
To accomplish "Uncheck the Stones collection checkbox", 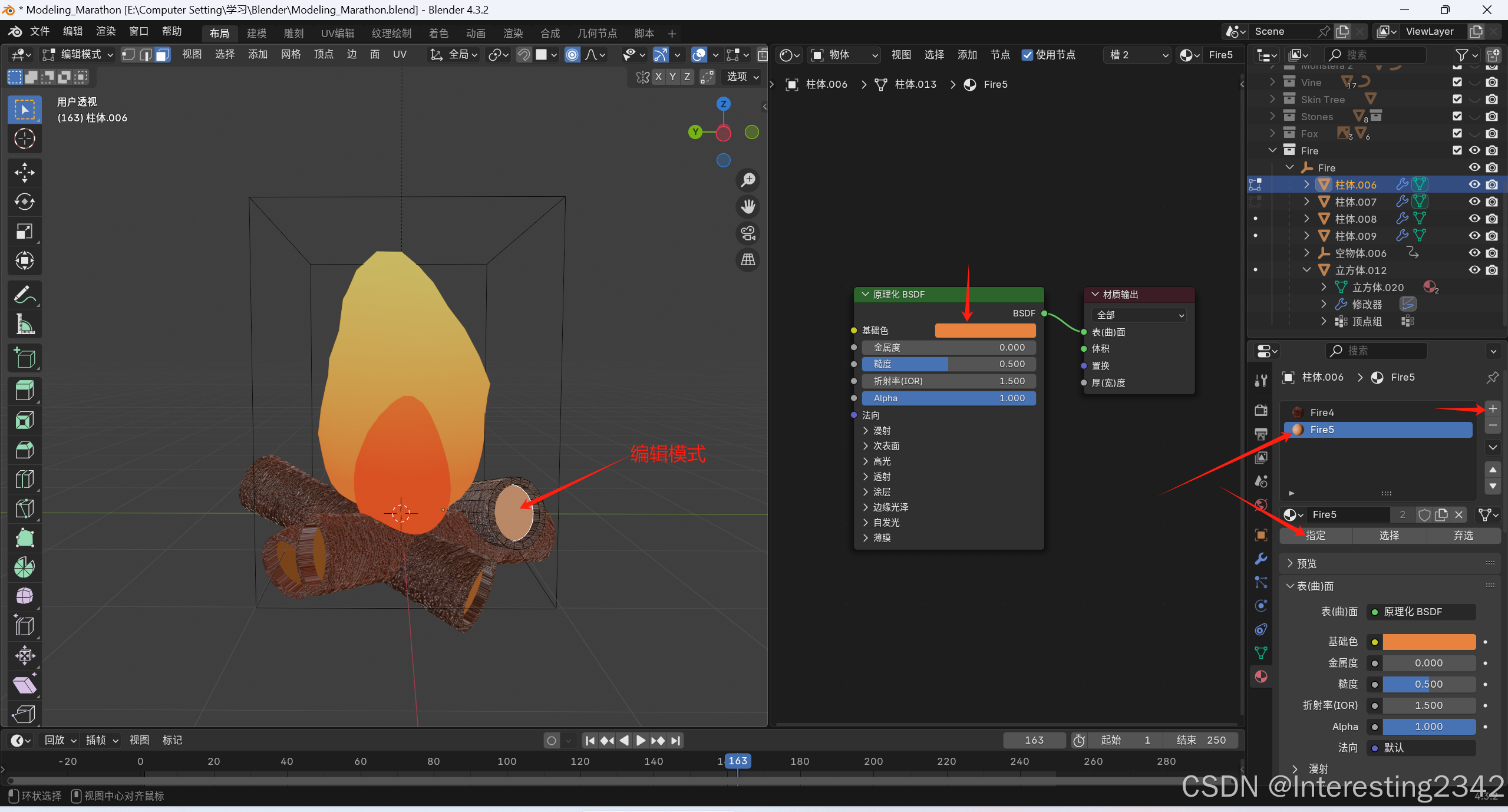I will (x=1457, y=117).
